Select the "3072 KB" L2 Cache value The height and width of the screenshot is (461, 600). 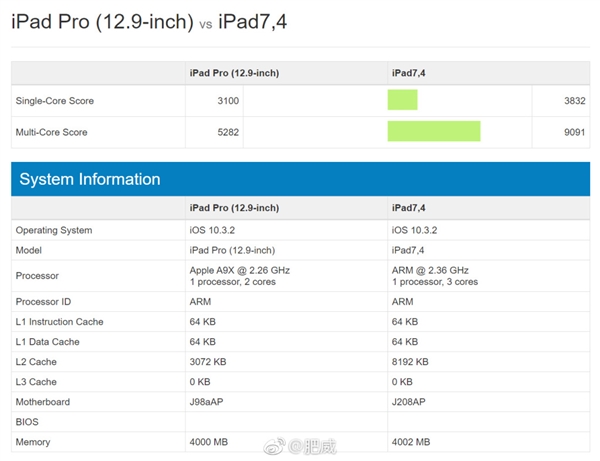pyautogui.click(x=208, y=362)
